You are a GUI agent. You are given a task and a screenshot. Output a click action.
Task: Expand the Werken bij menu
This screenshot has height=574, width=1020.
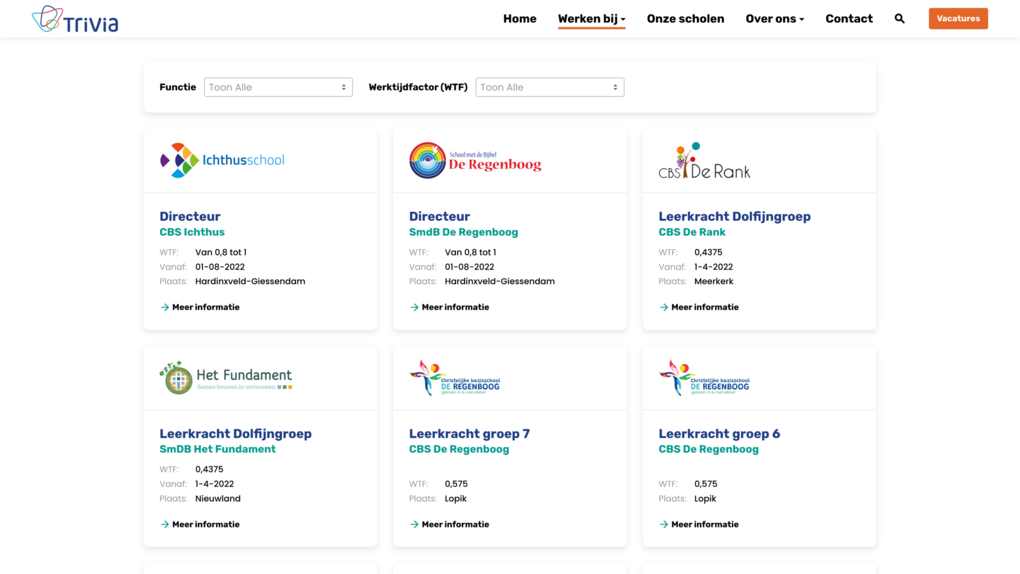pos(591,19)
